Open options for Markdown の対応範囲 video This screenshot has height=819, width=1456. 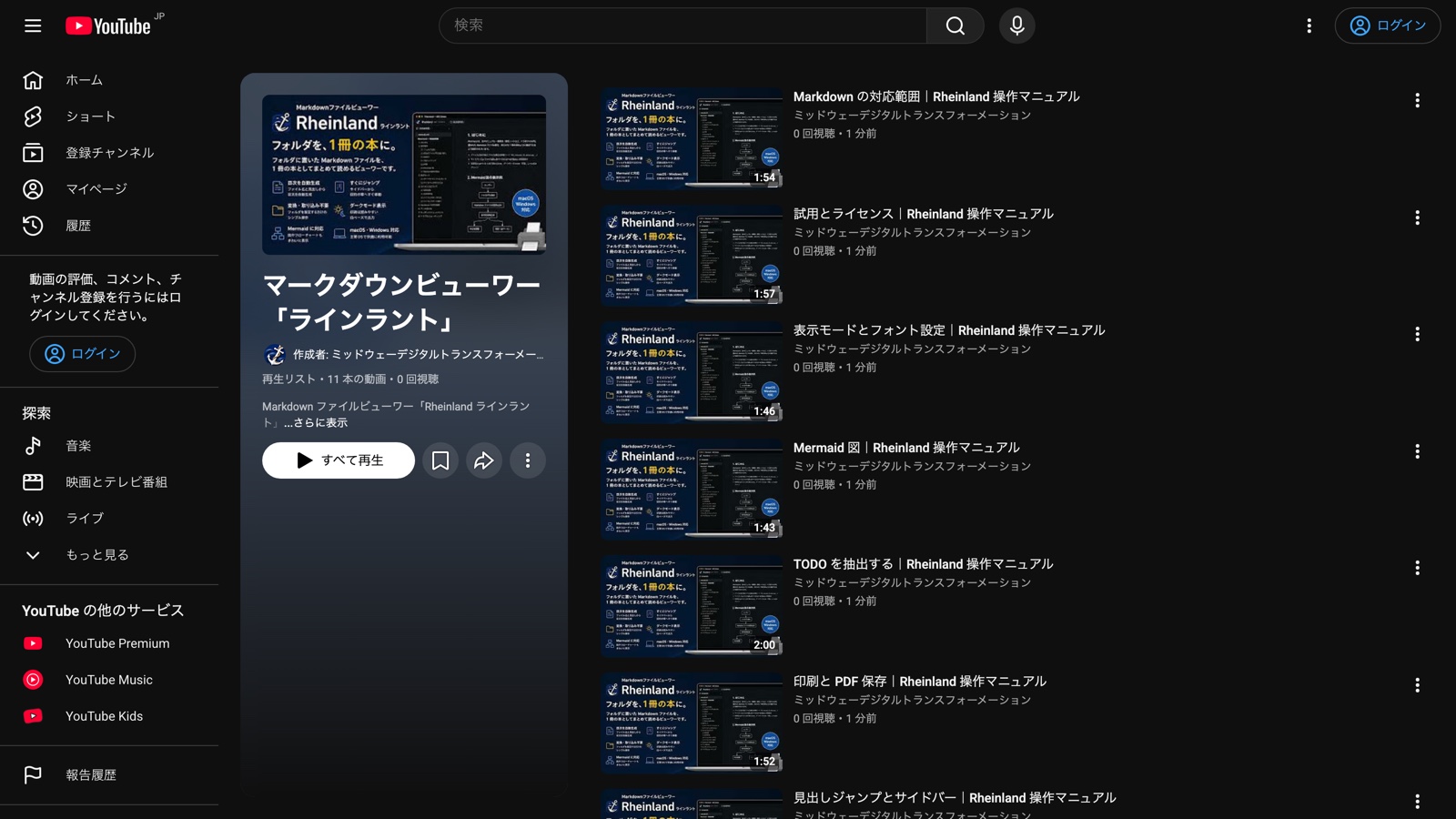coord(1417,100)
